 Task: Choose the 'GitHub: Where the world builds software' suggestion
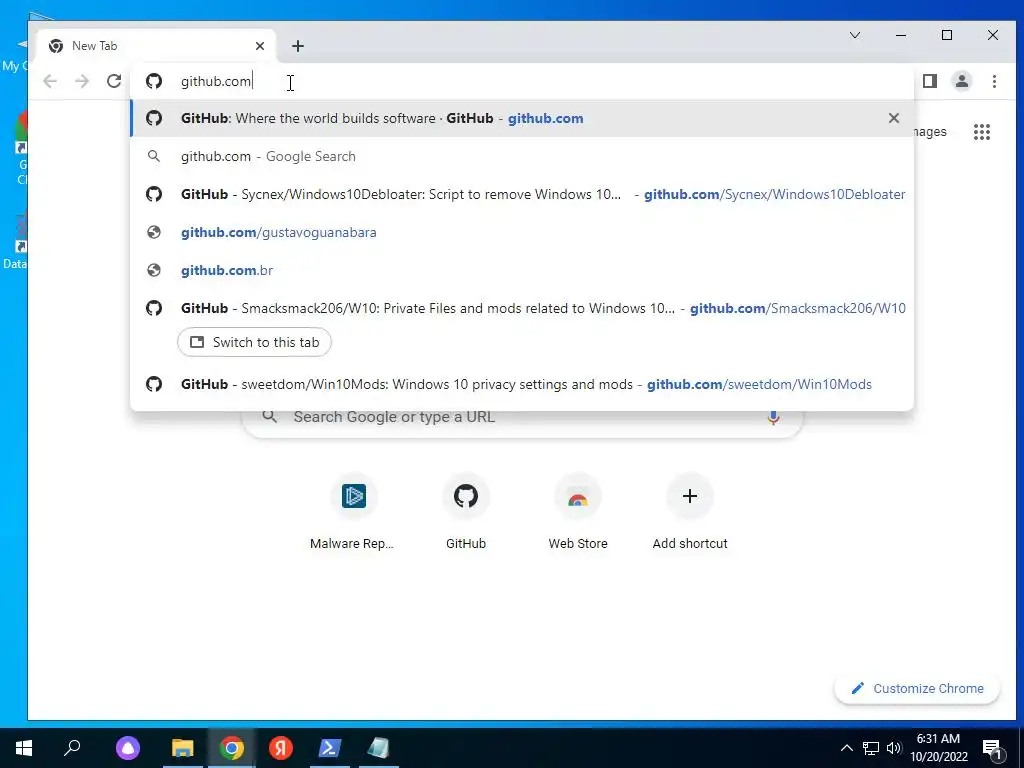click(522, 118)
